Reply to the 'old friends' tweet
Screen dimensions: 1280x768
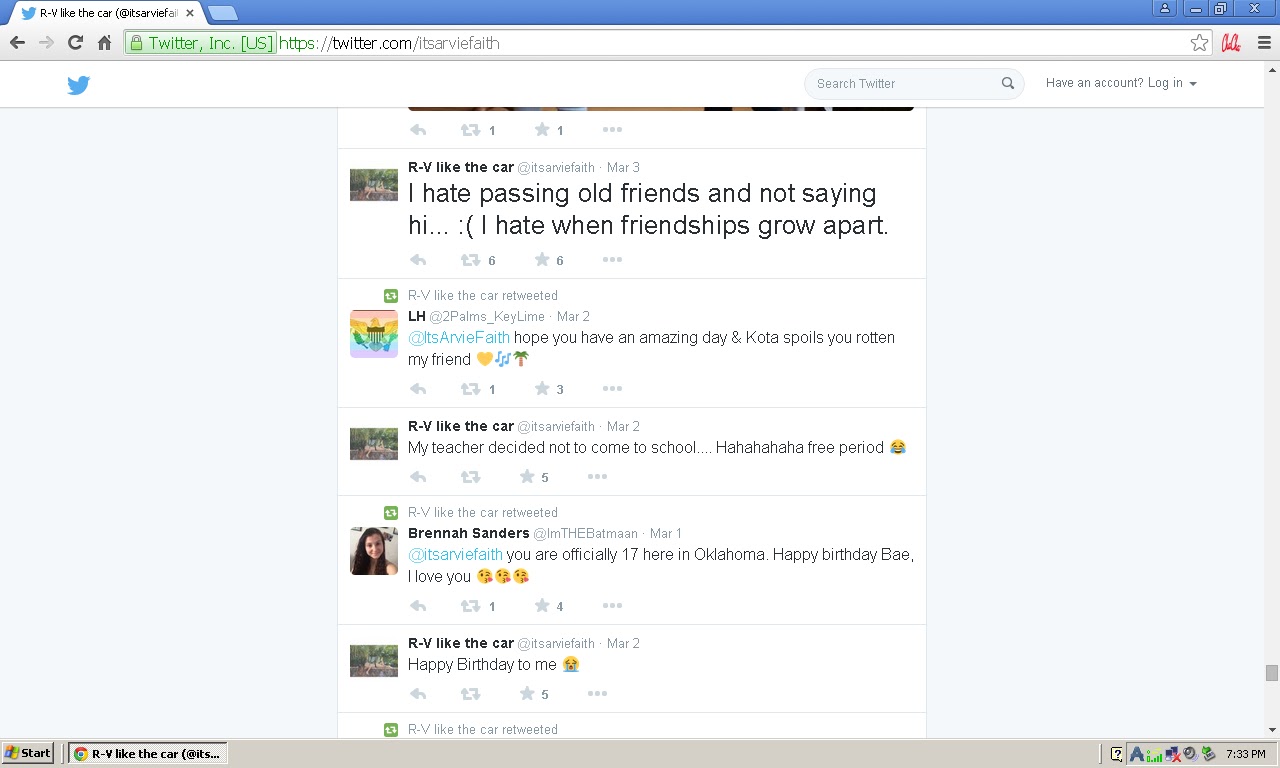[418, 260]
